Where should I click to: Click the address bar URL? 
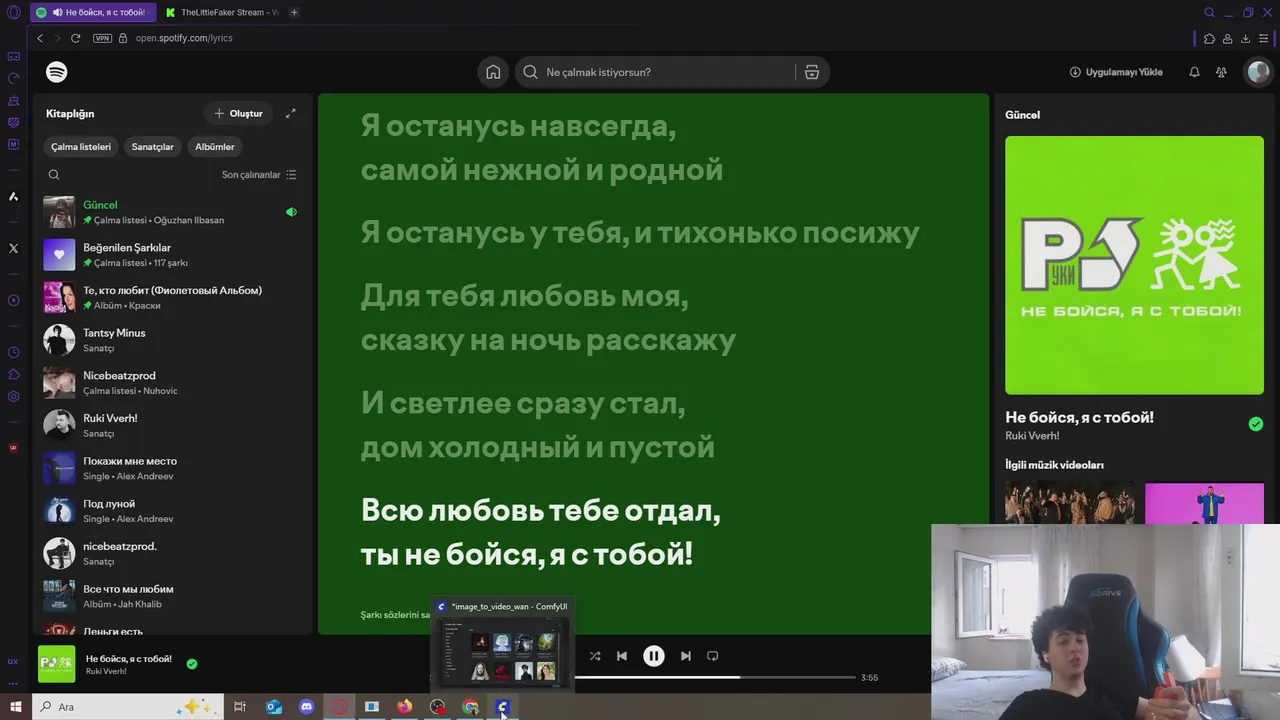pos(184,38)
